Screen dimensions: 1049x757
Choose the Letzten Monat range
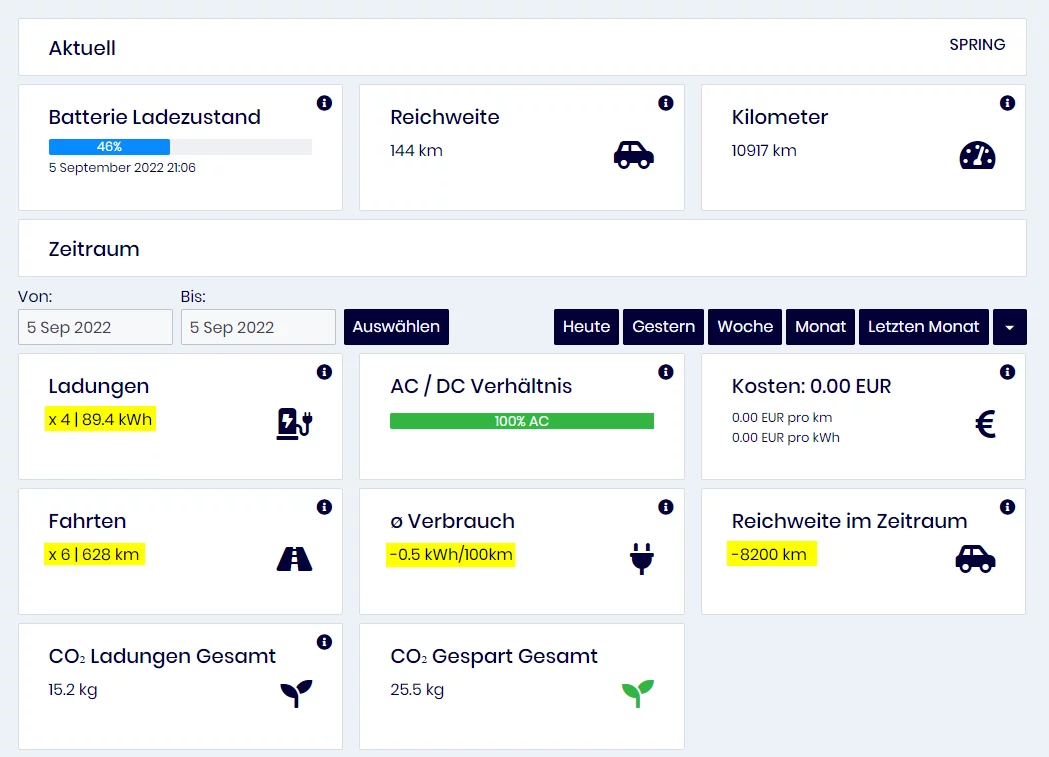click(x=924, y=327)
